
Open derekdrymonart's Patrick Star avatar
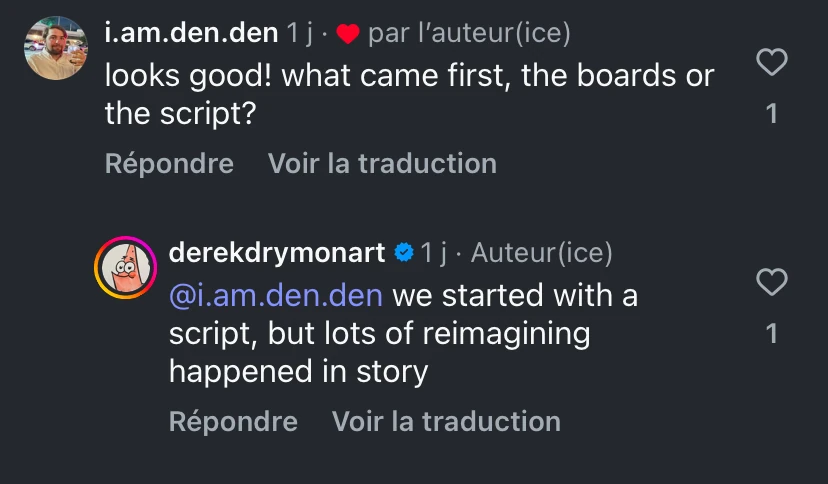pyautogui.click(x=125, y=268)
